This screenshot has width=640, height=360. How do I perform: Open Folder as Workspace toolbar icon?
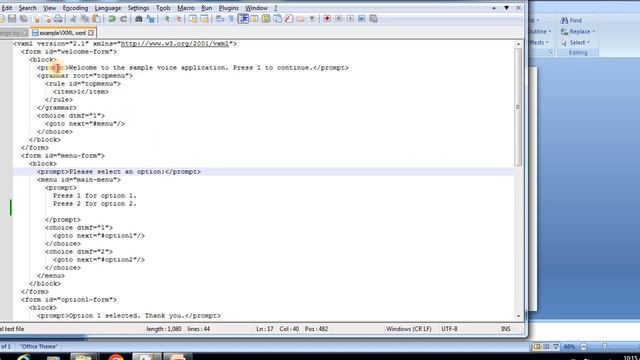click(x=300, y=19)
